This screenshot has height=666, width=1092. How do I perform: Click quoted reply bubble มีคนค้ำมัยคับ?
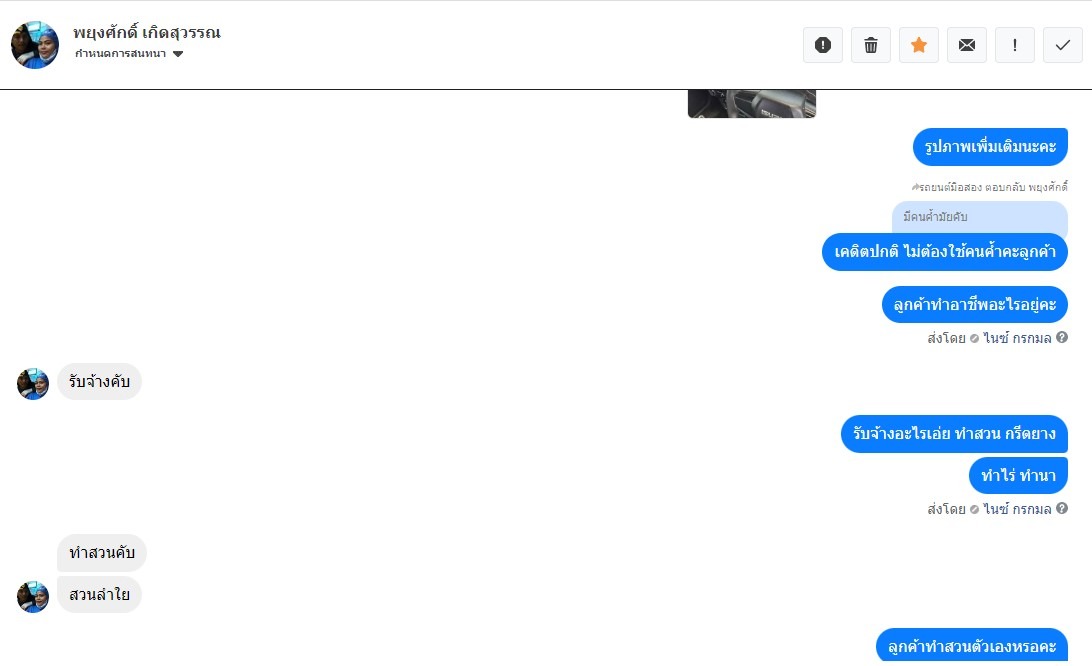pyautogui.click(x=980, y=217)
